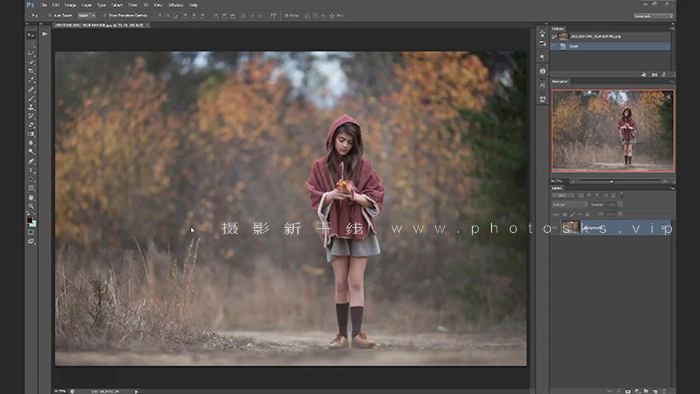This screenshot has height=394, width=700.
Task: Open the Opacity slider dropdown arrow
Action: point(620,205)
